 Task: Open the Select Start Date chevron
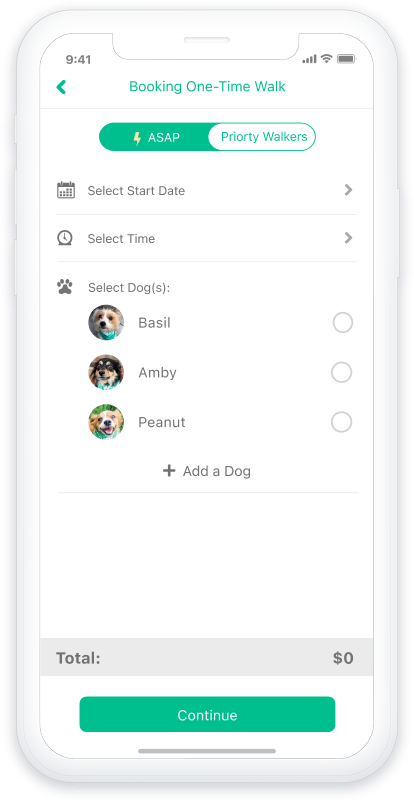[x=348, y=190]
